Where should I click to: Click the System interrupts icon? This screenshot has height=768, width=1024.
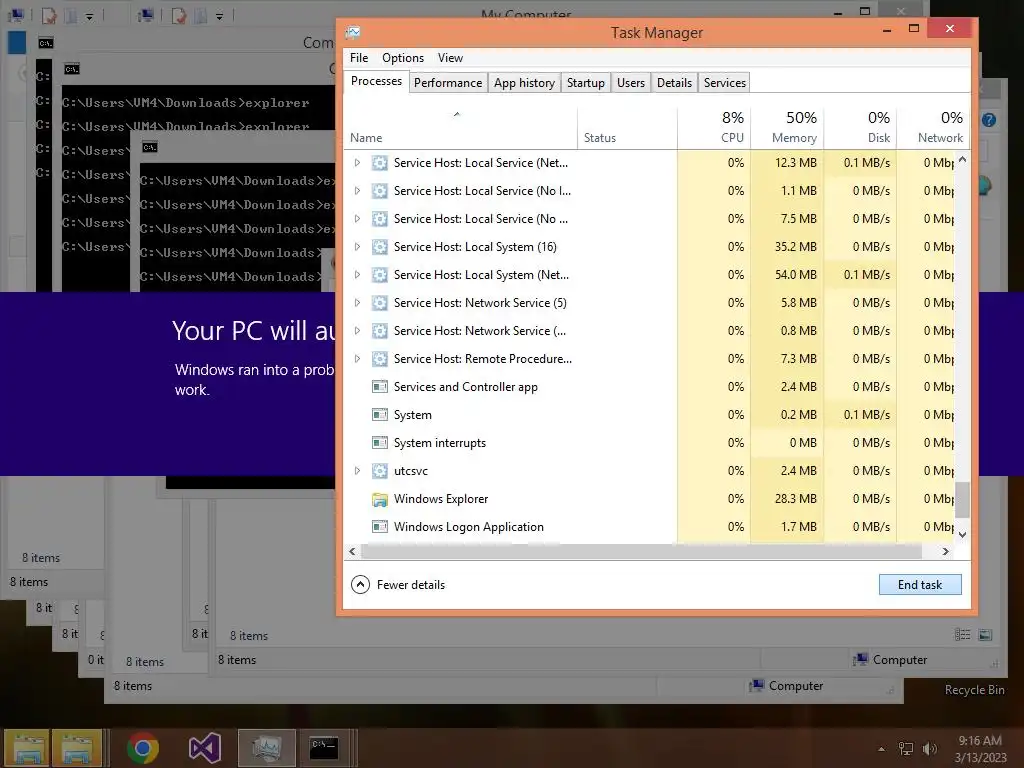tap(379, 443)
